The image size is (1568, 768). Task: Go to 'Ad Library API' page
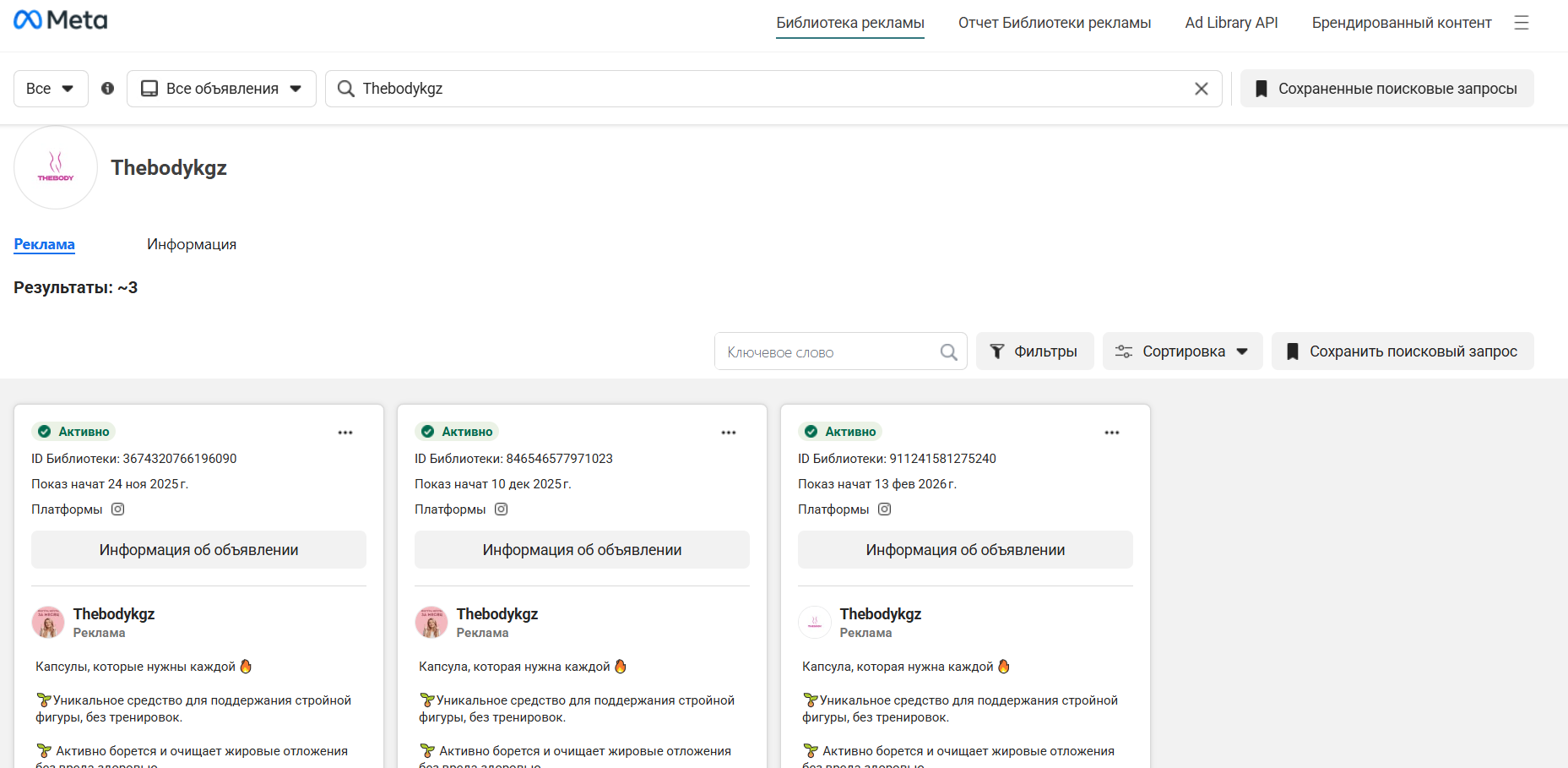(x=1231, y=23)
